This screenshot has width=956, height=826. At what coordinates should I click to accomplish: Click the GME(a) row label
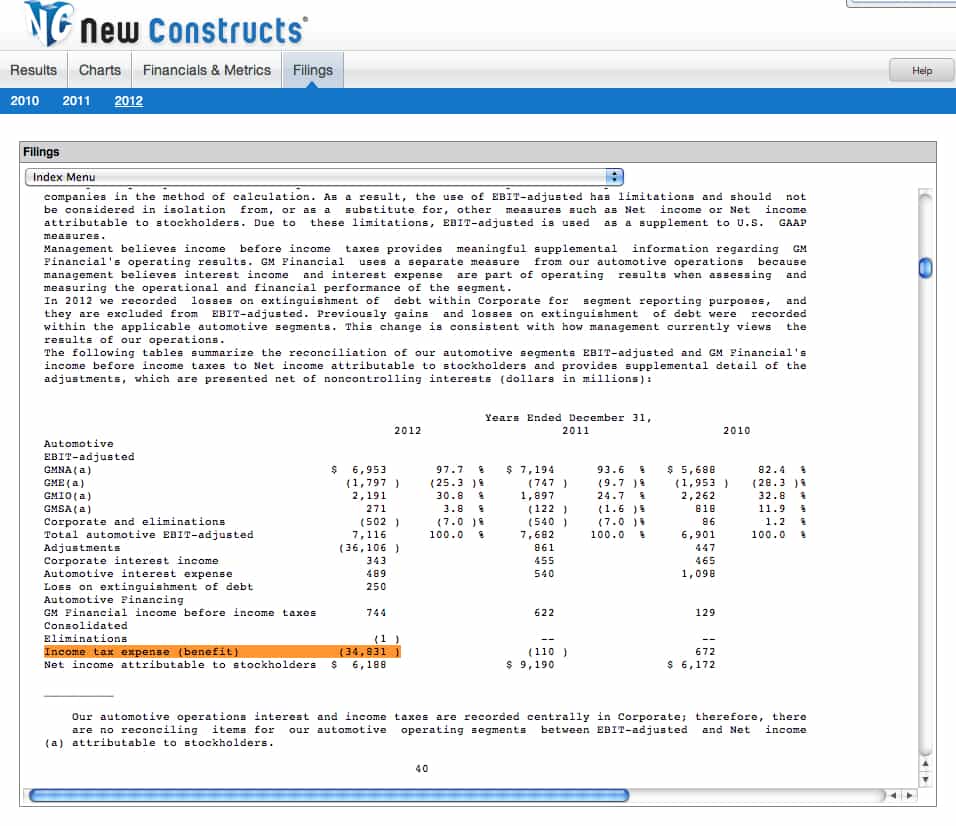[64, 483]
